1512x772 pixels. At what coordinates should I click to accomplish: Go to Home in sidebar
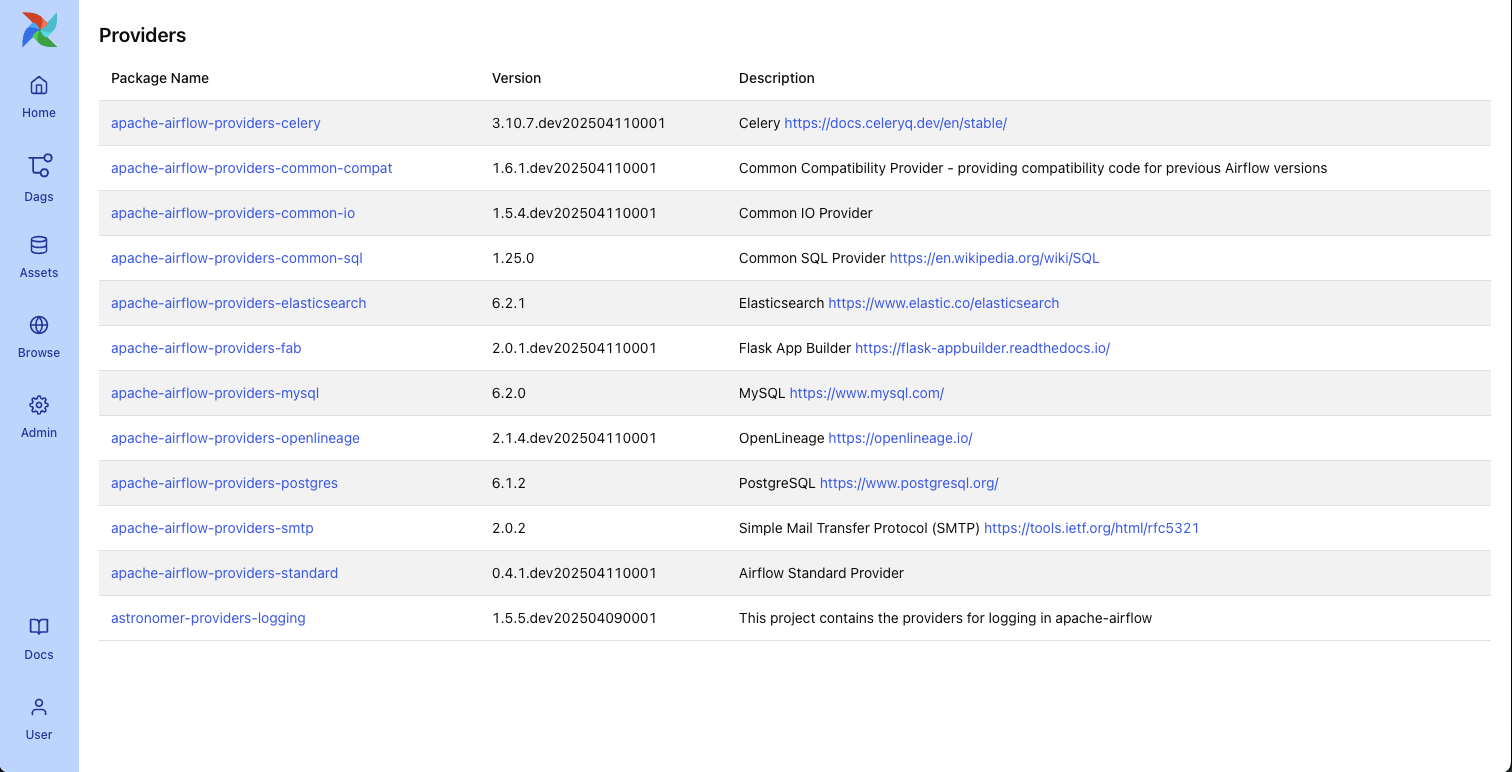click(39, 96)
